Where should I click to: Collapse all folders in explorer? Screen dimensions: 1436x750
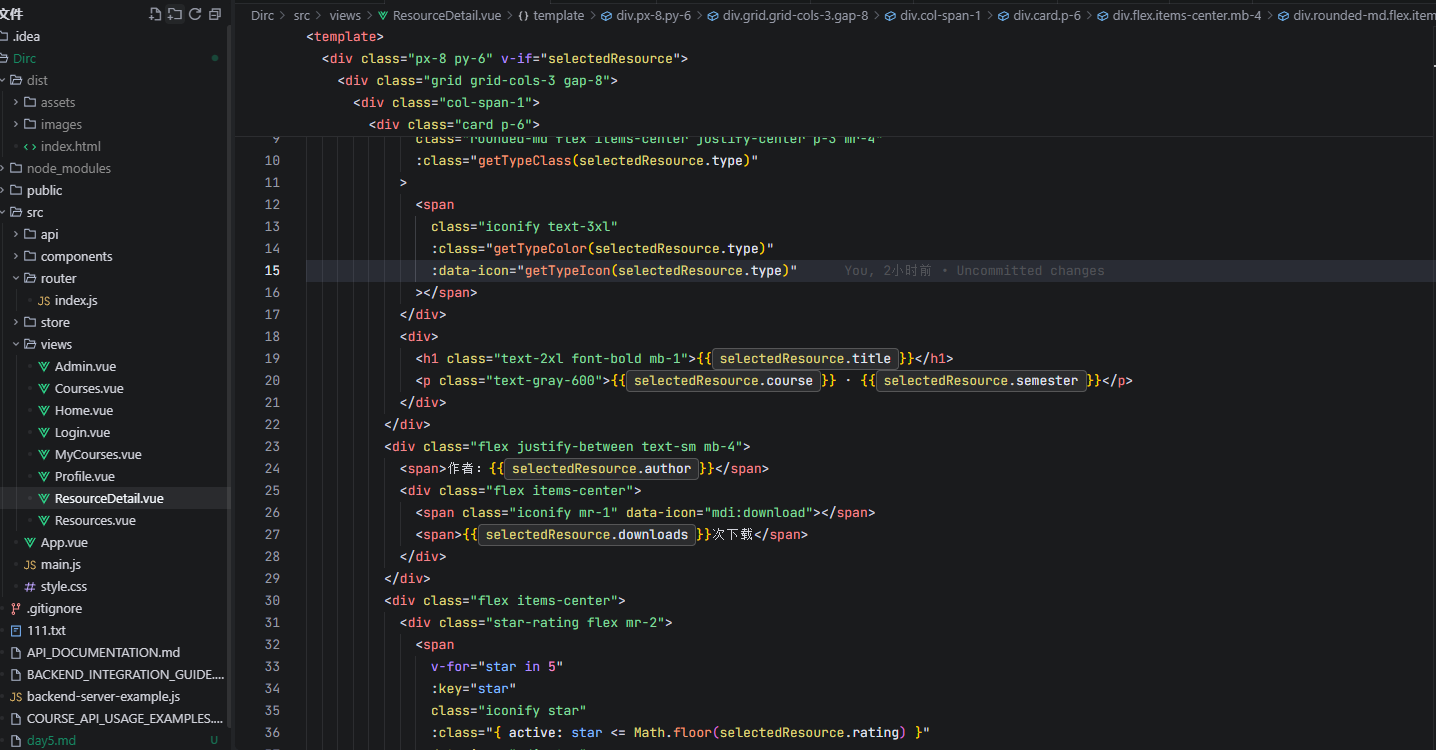point(215,14)
